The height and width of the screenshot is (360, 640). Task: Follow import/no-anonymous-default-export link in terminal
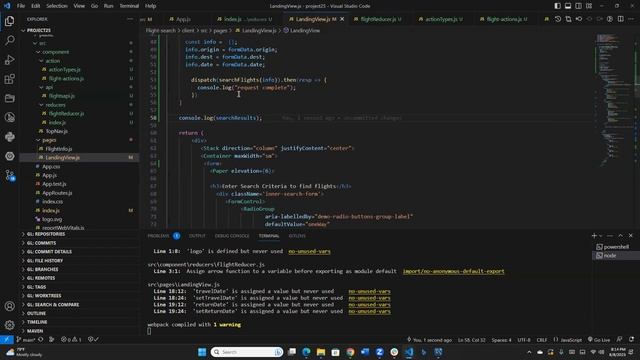click(x=453, y=271)
